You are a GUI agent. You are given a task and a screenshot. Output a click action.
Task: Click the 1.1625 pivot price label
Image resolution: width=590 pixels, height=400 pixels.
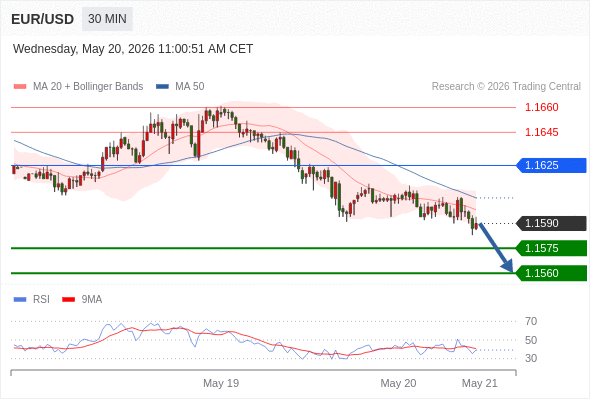551,165
